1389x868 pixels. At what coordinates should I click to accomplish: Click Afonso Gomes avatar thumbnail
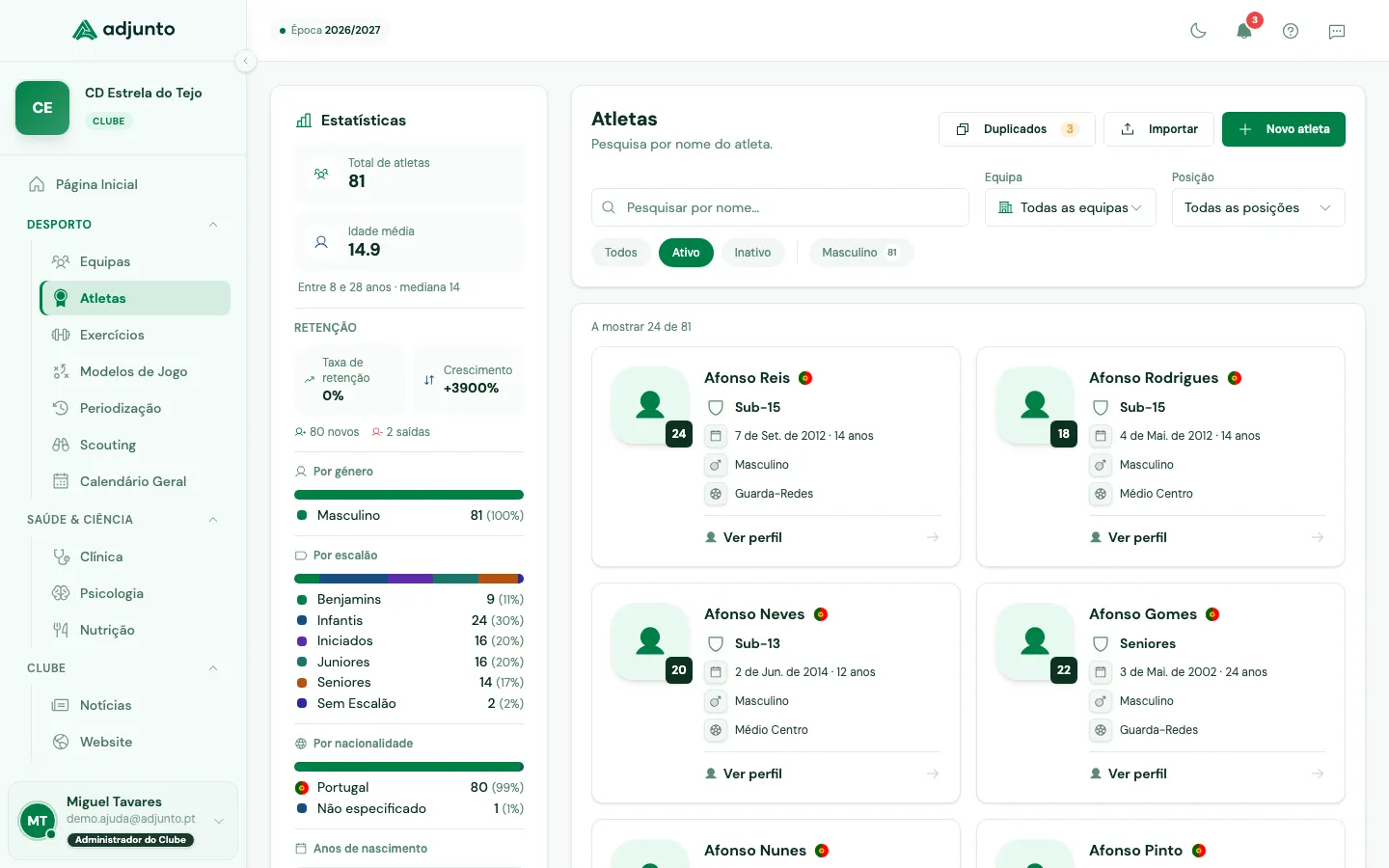tap(1035, 641)
